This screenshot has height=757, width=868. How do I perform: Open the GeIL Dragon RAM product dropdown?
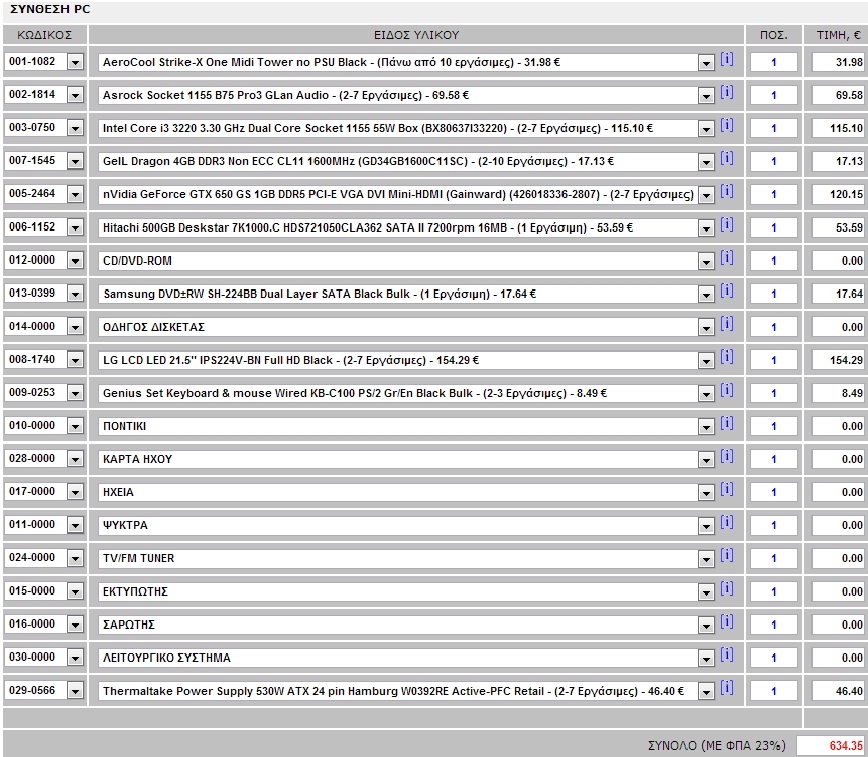pos(706,162)
